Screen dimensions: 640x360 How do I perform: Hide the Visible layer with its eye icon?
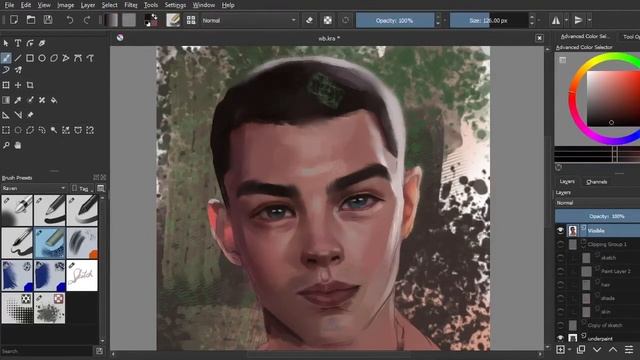click(560, 231)
